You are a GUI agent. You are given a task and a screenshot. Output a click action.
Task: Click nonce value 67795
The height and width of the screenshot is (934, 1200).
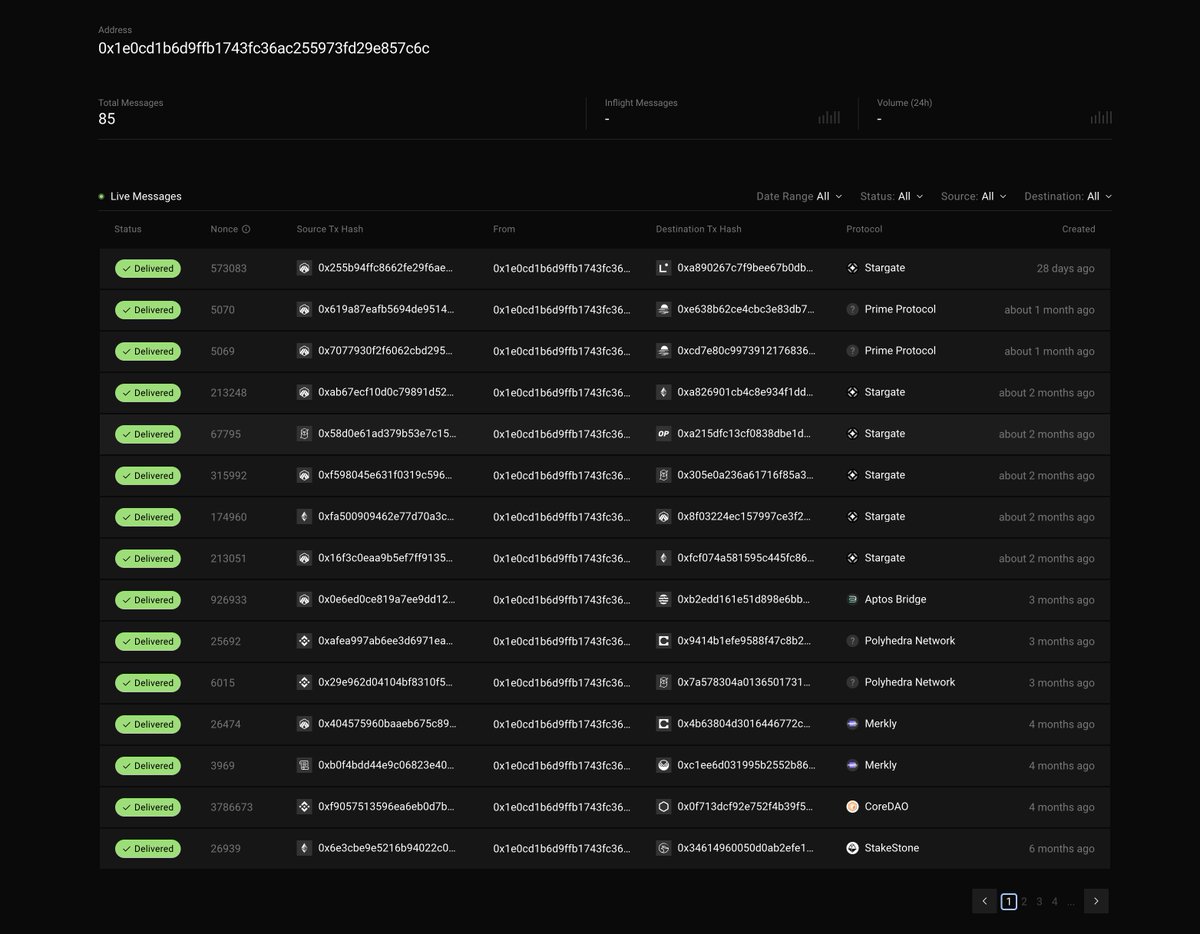[226, 434]
